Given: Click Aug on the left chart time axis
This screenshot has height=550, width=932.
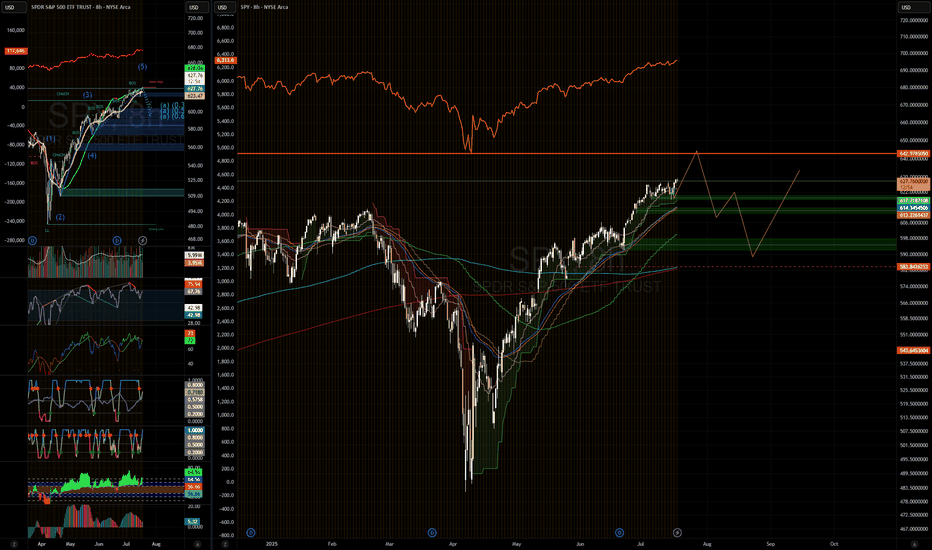Looking at the screenshot, I should coord(156,544).
